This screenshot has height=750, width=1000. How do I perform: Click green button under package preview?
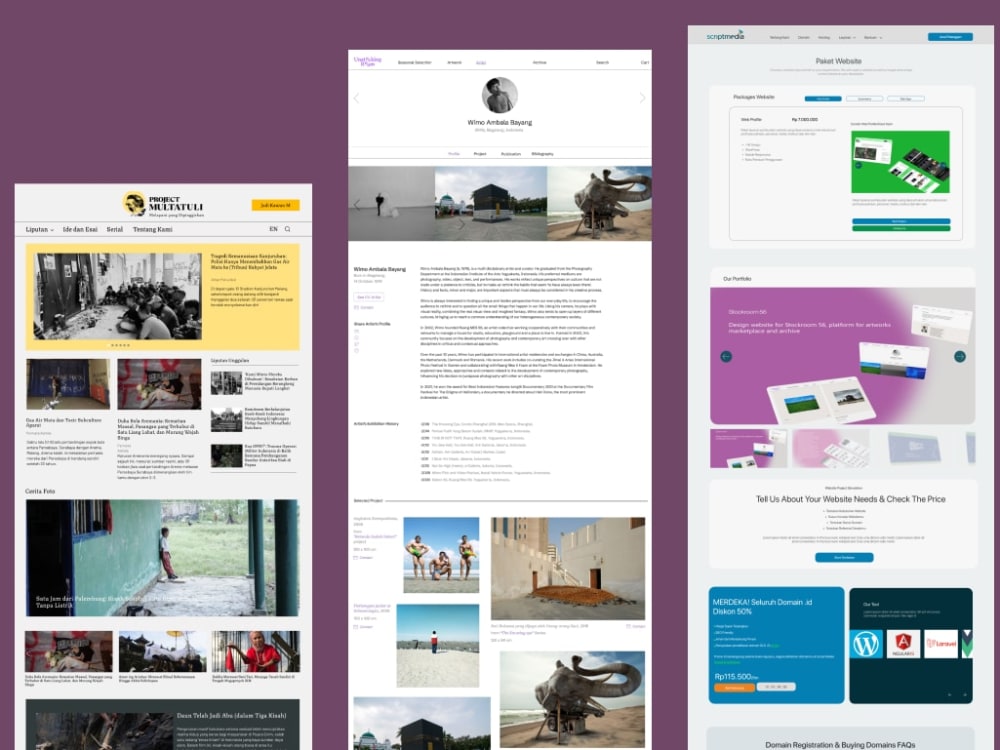(901, 228)
